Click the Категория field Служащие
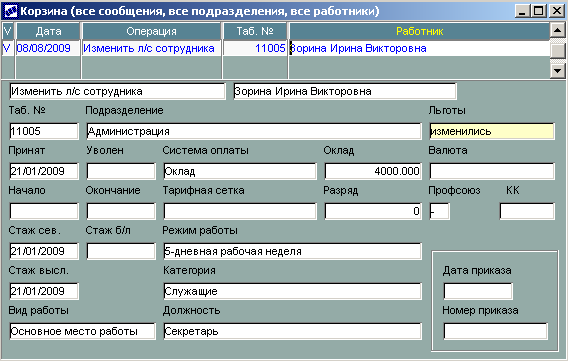The width and height of the screenshot is (568, 361). pos(292,291)
